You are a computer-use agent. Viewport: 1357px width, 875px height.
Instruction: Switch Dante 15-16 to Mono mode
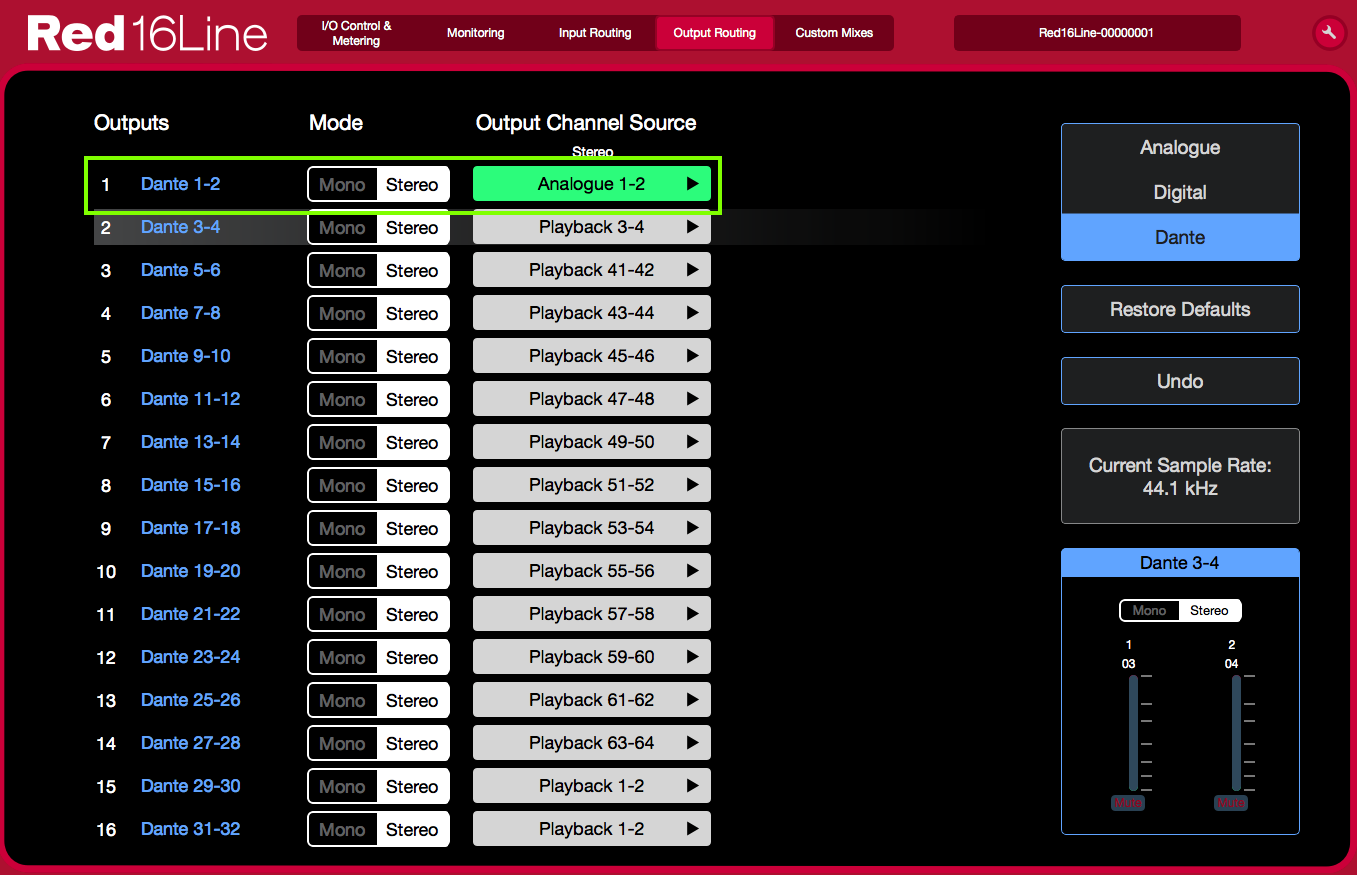[342, 485]
